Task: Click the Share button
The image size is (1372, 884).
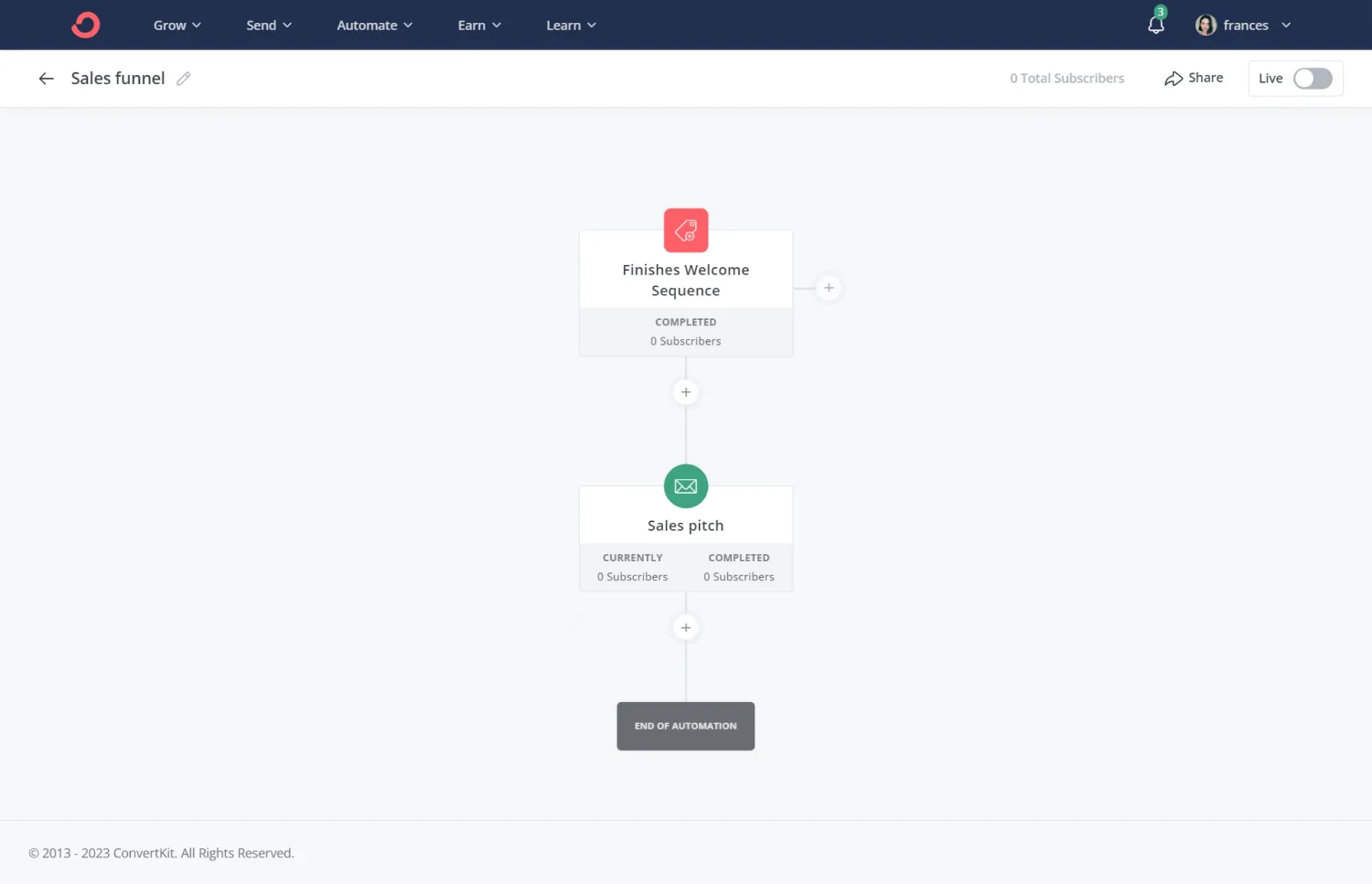Action: [x=1194, y=79]
